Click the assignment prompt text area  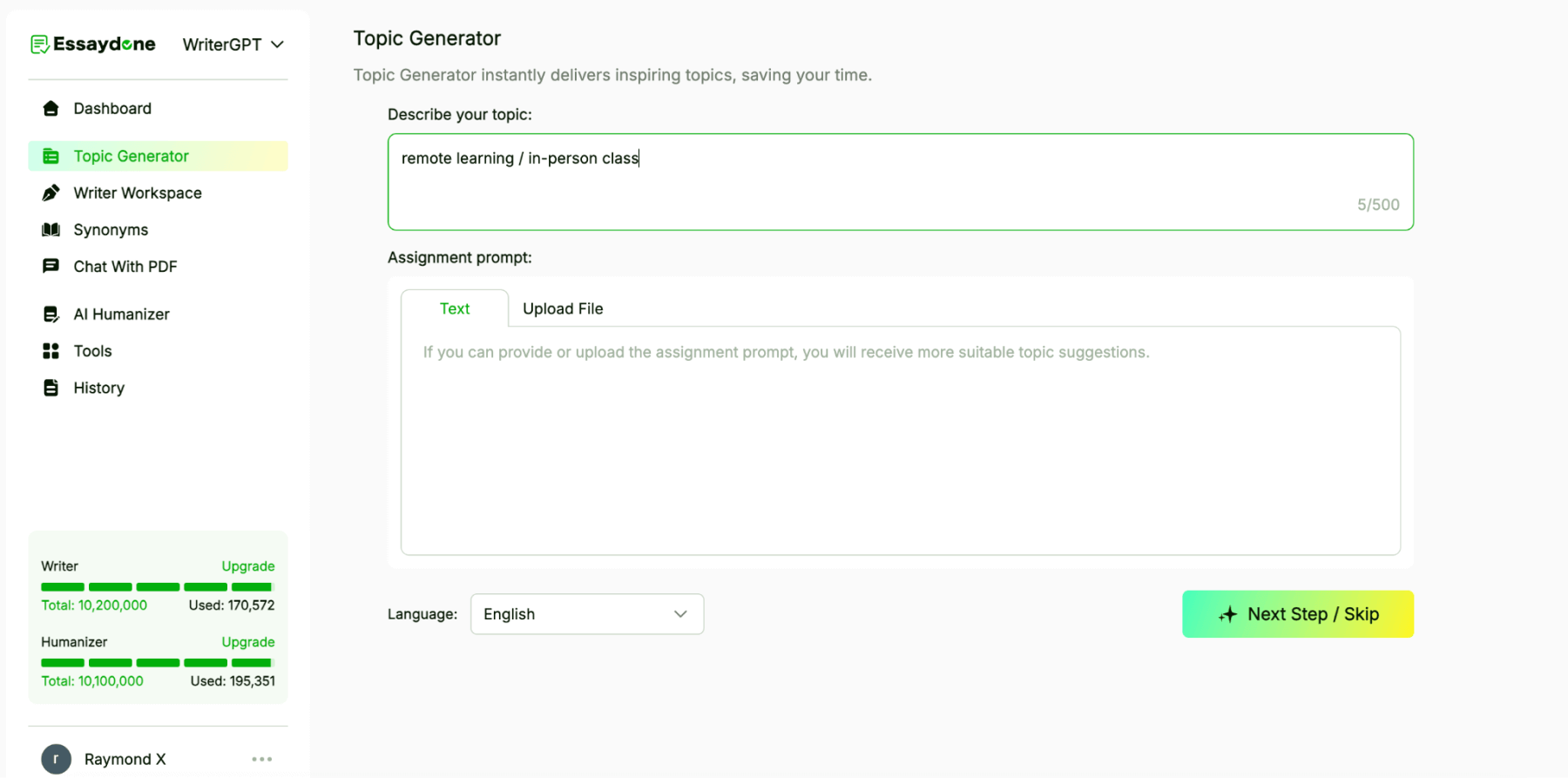click(x=899, y=440)
